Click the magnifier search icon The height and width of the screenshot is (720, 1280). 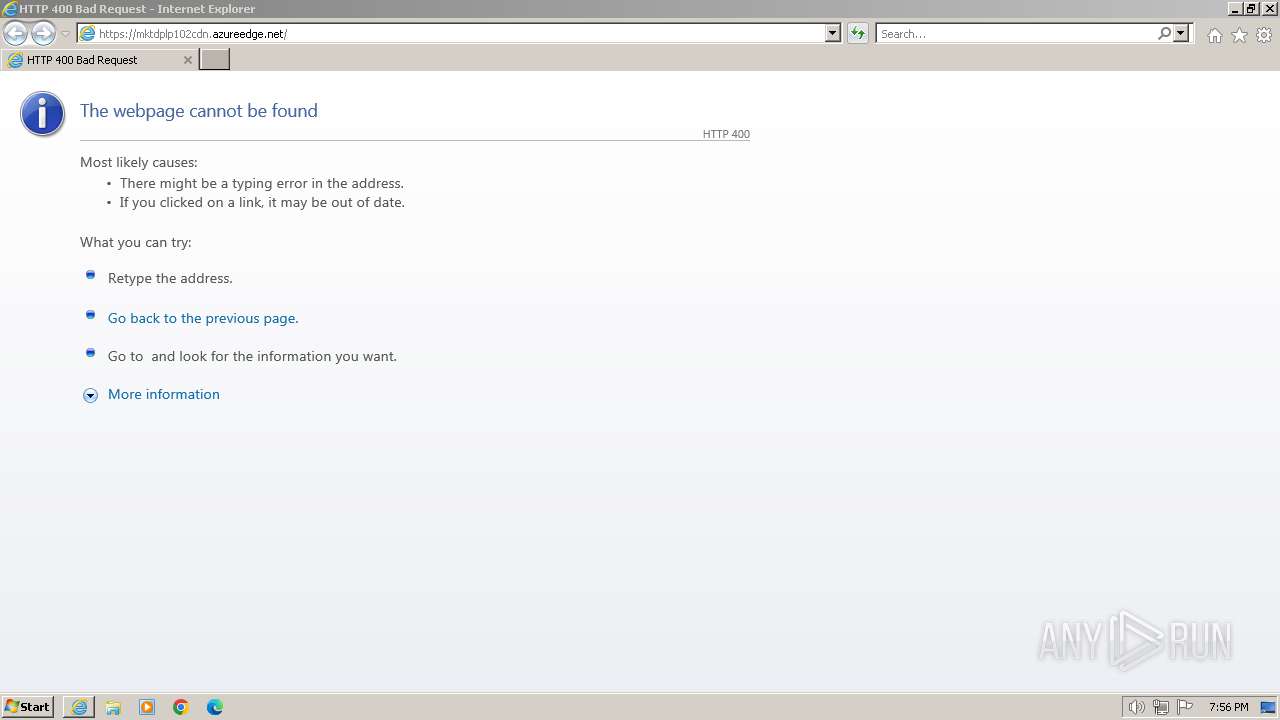tap(1164, 33)
